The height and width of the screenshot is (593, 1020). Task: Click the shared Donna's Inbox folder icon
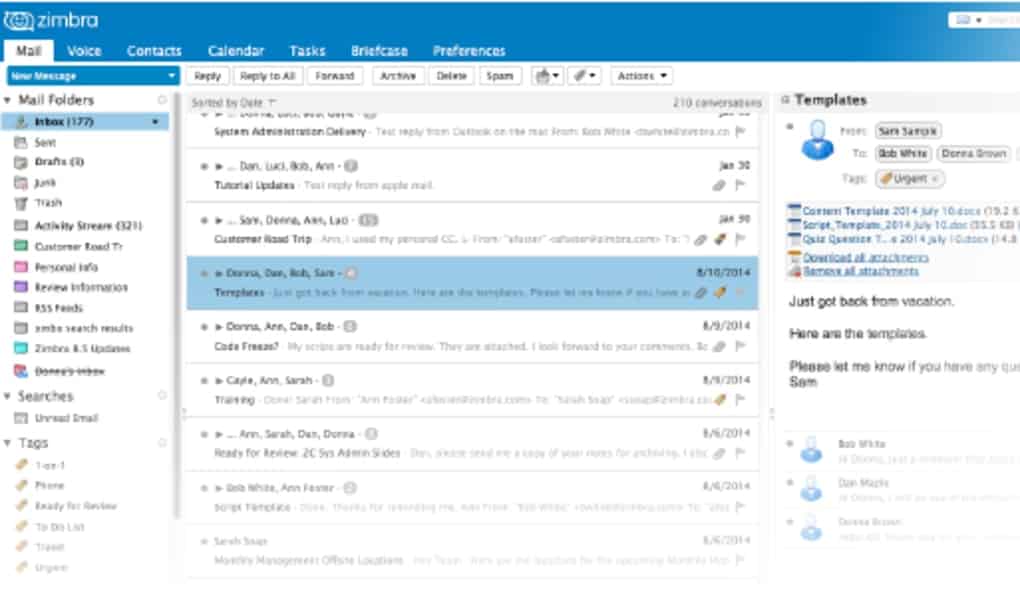tap(21, 371)
